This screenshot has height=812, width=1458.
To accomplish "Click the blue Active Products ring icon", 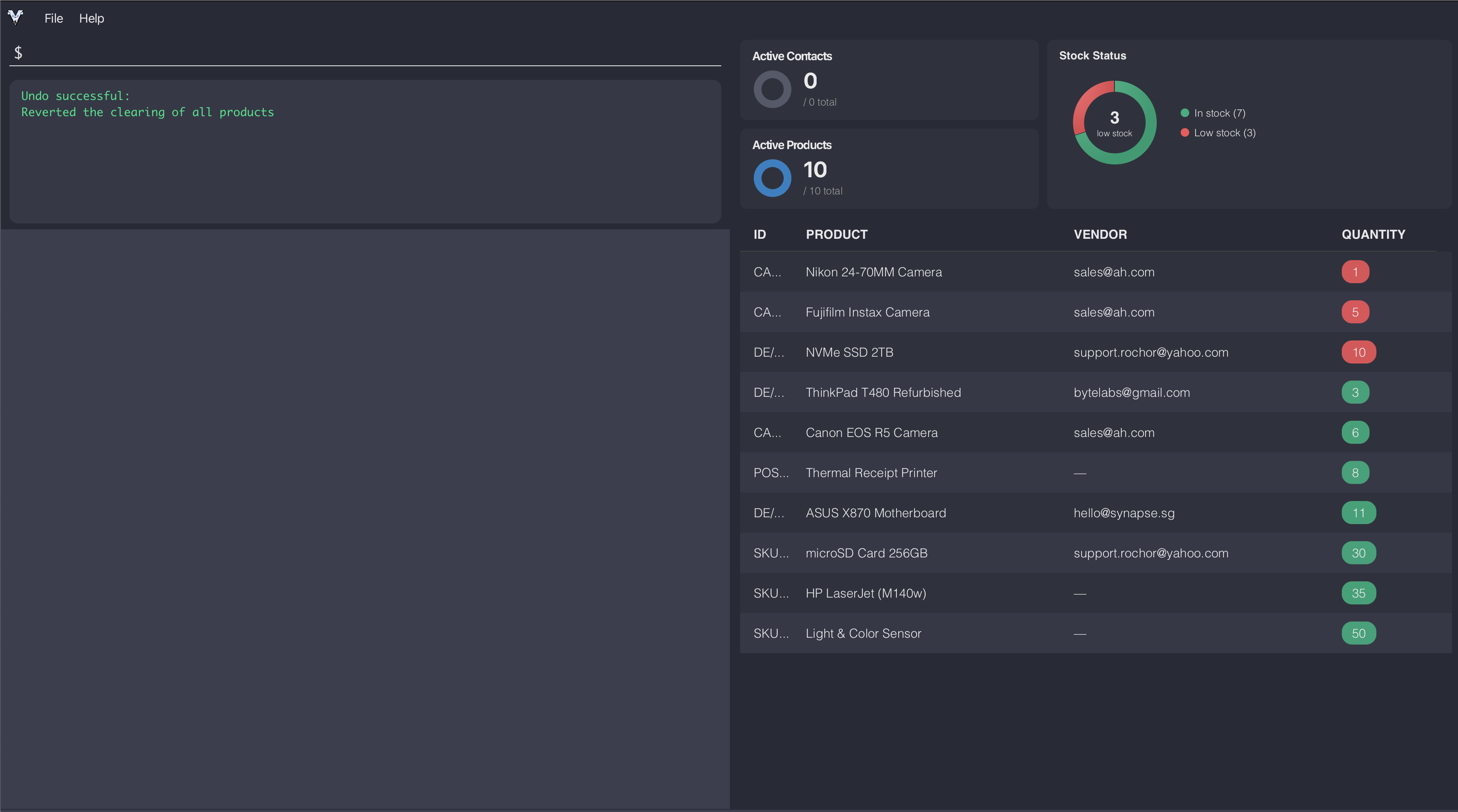I will 772,178.
